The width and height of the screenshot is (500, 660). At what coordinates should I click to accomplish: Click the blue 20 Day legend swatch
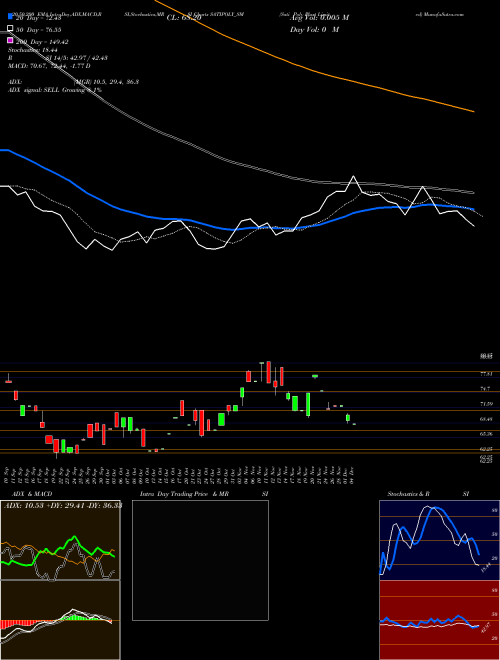11,17
